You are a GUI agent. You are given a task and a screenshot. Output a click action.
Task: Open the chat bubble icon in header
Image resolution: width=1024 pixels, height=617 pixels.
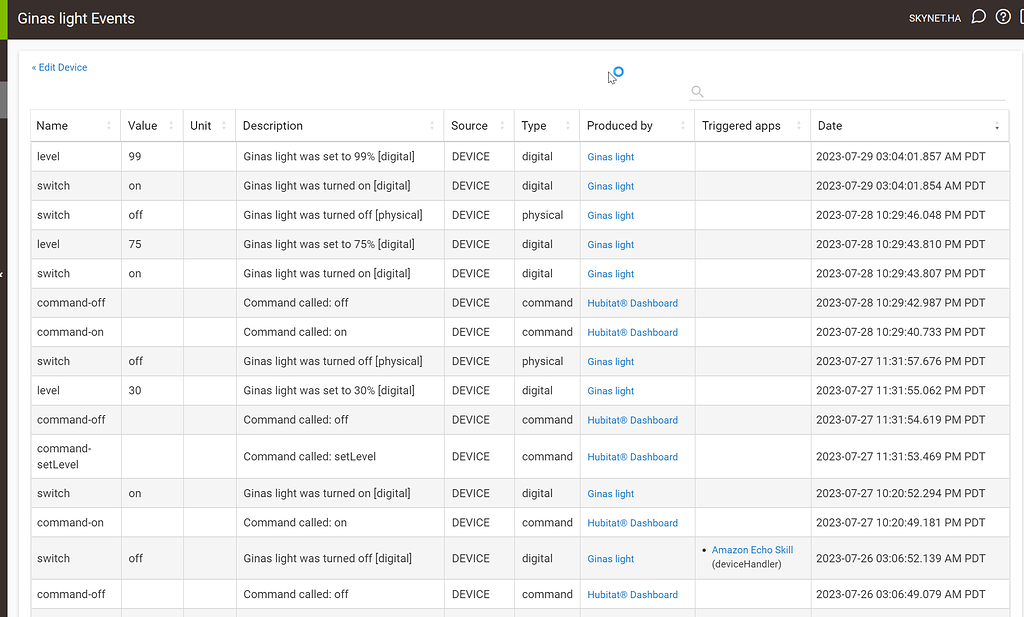tap(979, 17)
